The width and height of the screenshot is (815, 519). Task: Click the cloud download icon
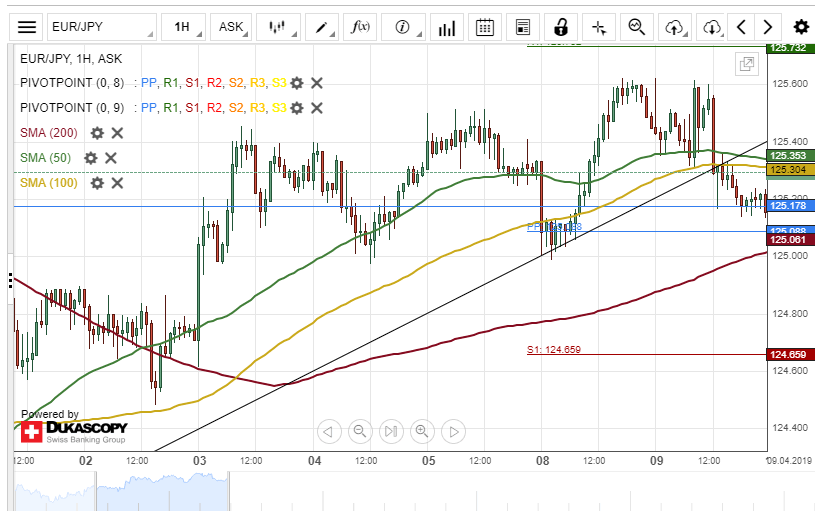click(711, 27)
